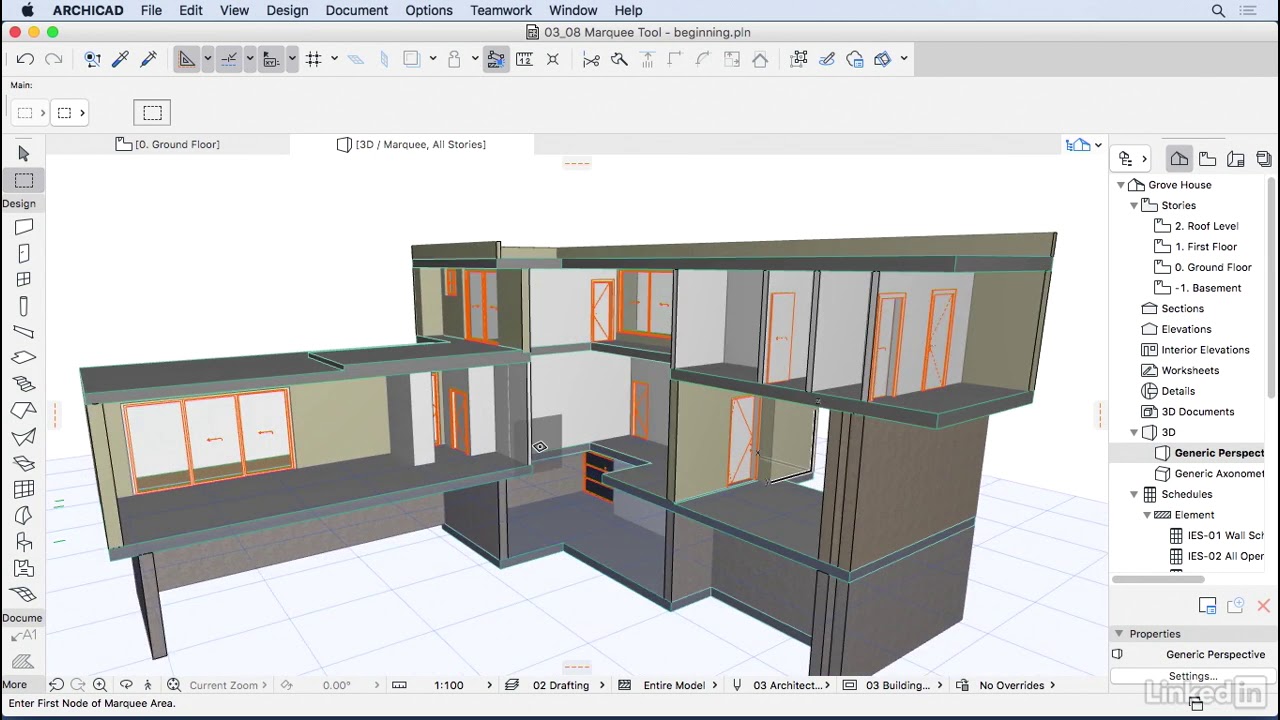
Task: Collapse the Grove House tree node
Action: coord(1121,185)
